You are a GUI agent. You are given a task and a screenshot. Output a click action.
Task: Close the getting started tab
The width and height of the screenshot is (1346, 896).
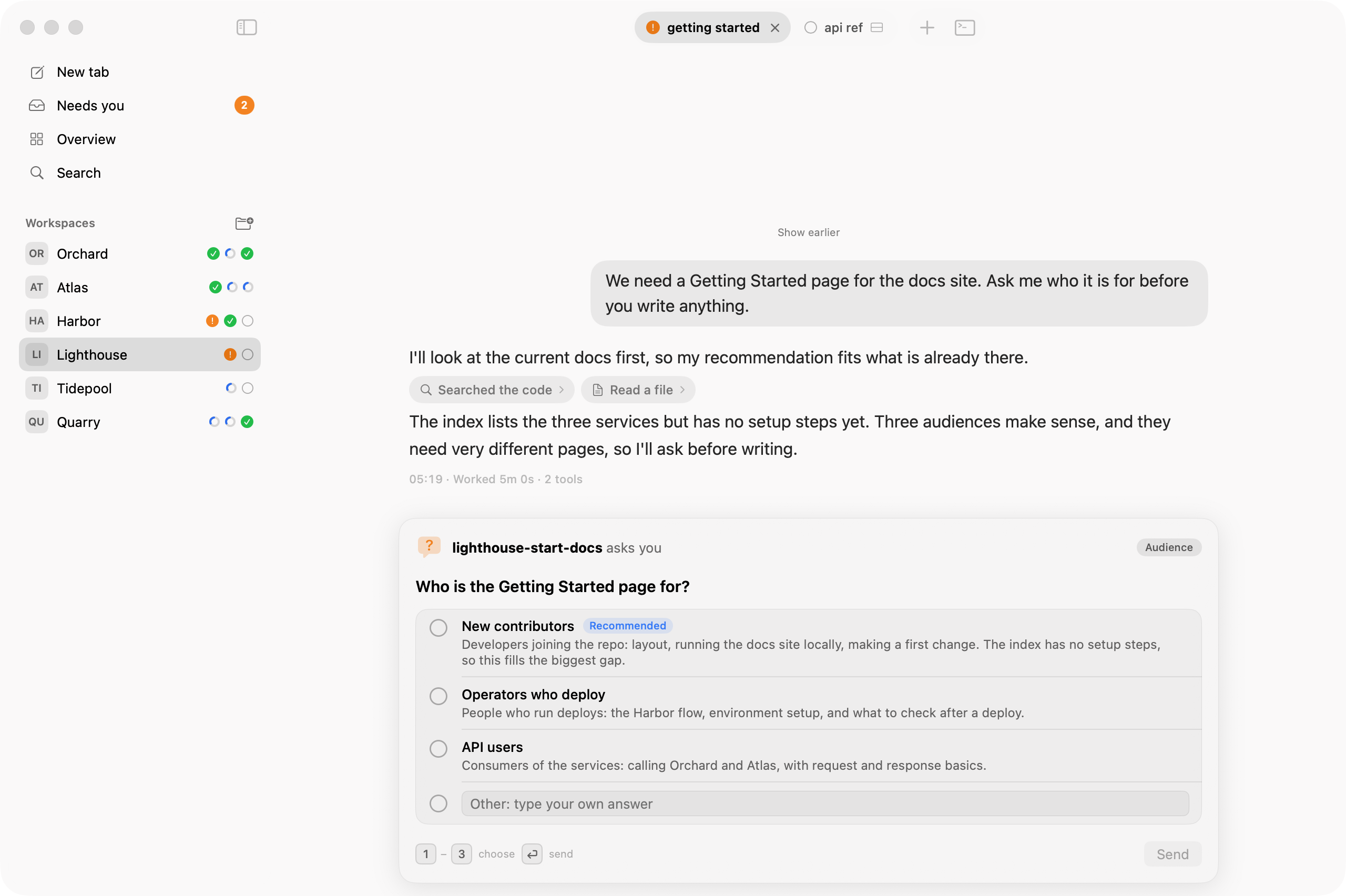774,27
